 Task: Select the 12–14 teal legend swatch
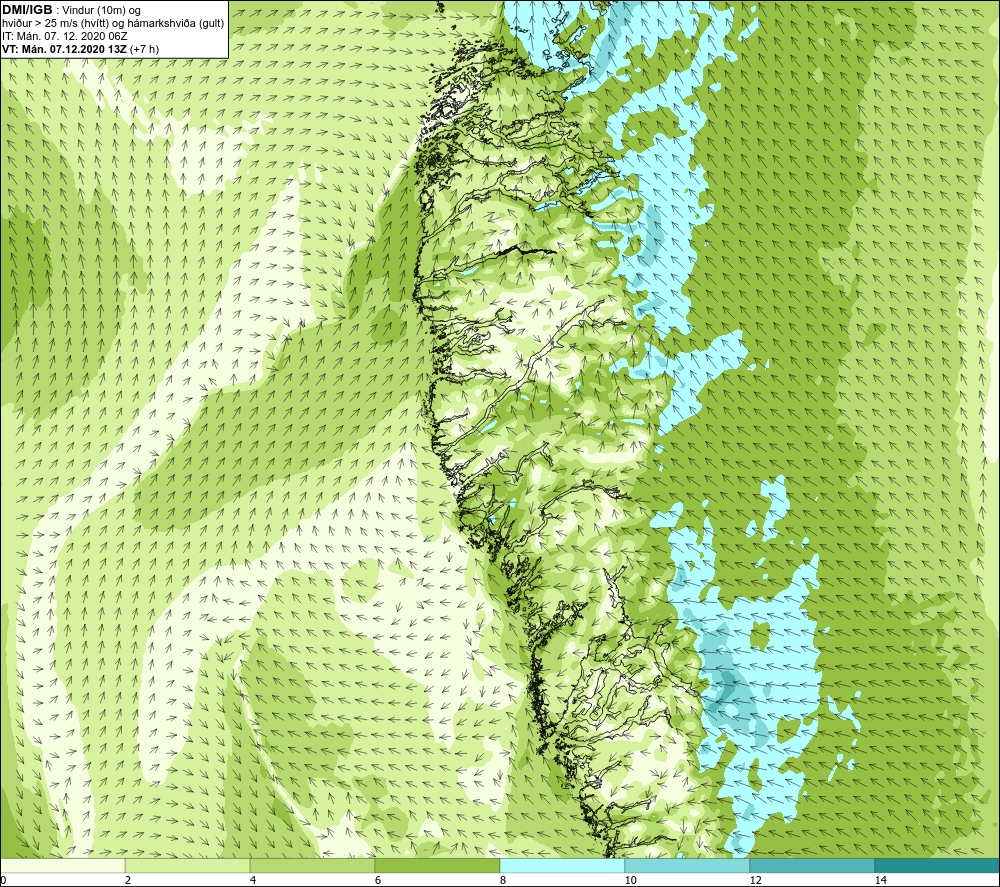point(812,865)
